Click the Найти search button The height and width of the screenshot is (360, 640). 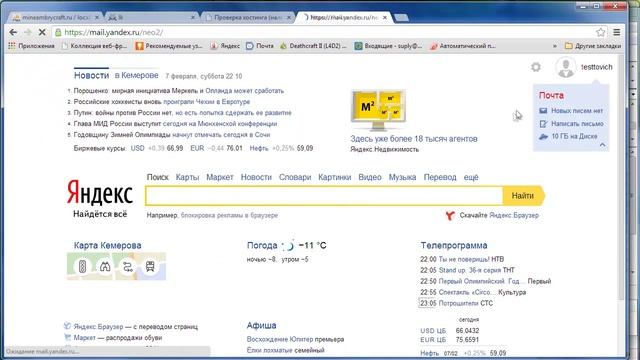pos(524,196)
